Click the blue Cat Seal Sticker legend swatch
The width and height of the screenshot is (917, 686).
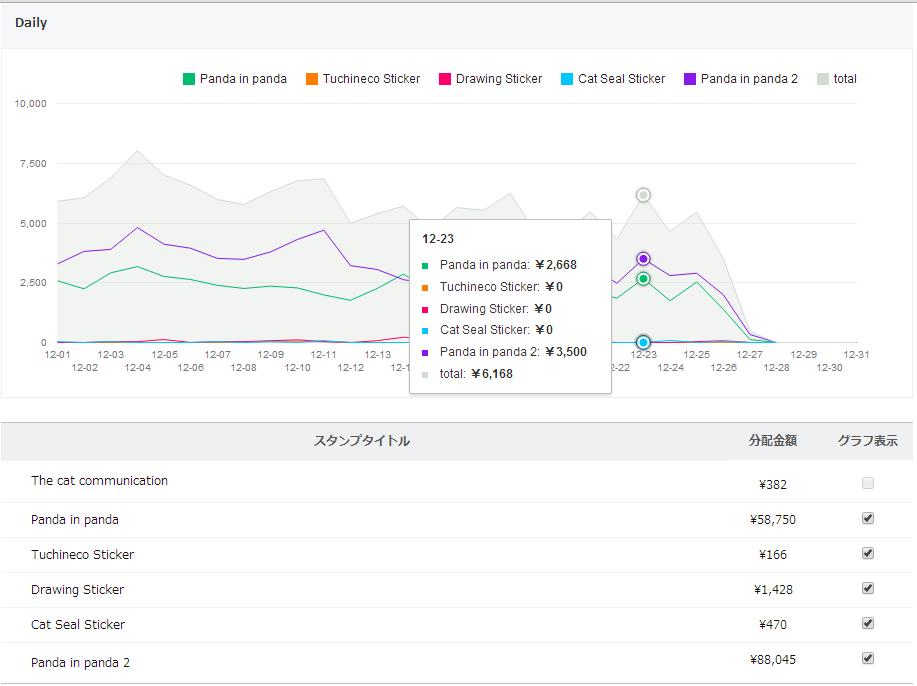coord(567,79)
